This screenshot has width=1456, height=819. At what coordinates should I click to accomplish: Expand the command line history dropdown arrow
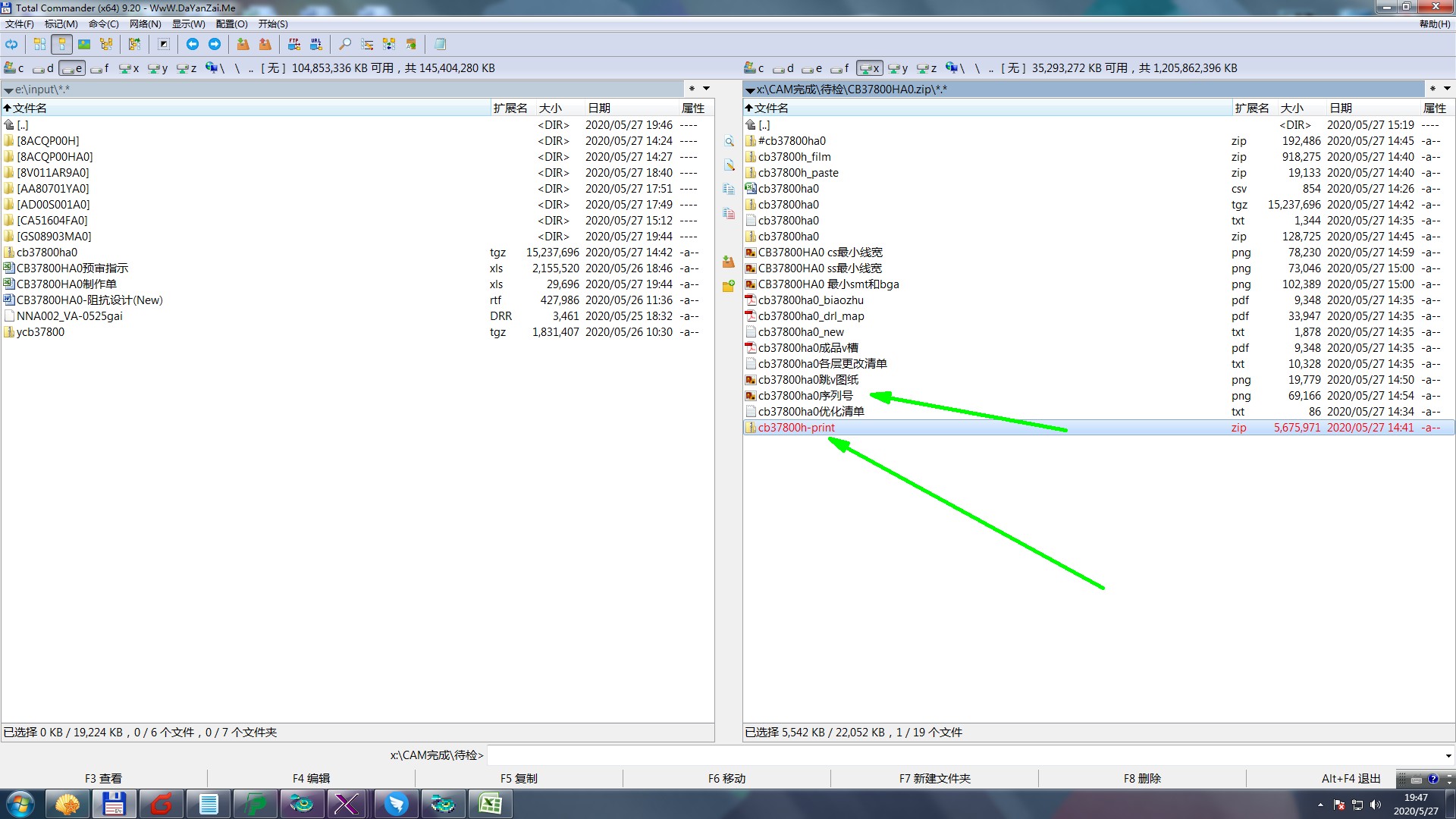tap(1448, 755)
